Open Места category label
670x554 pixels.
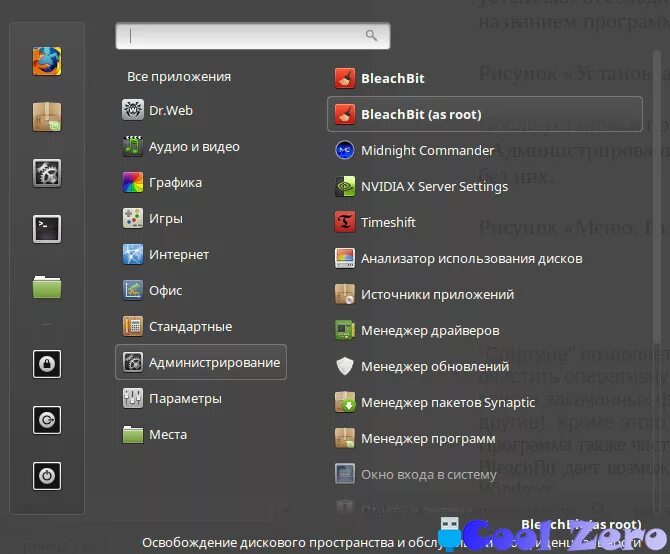[168, 434]
